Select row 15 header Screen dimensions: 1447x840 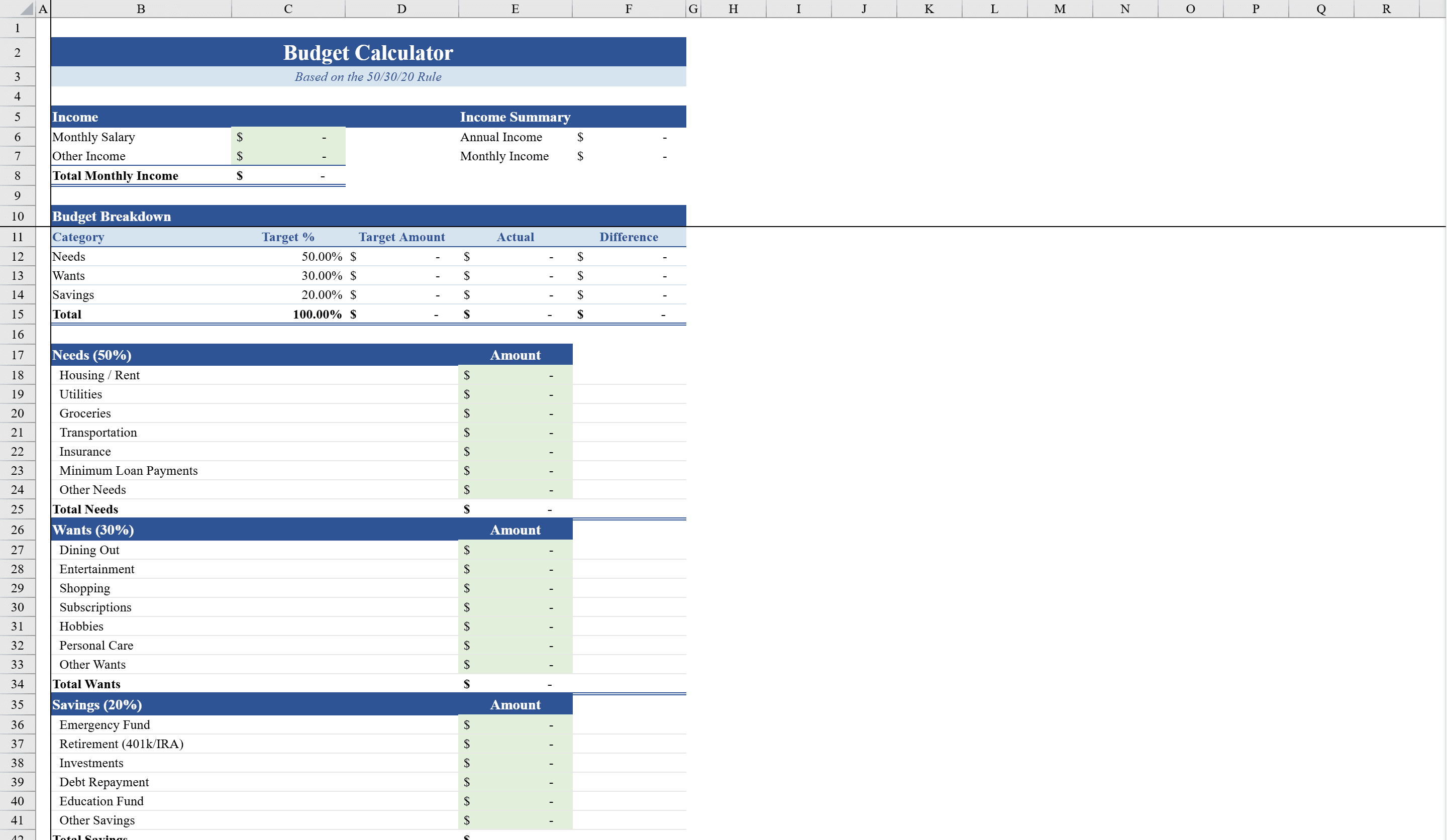pyautogui.click(x=17, y=314)
